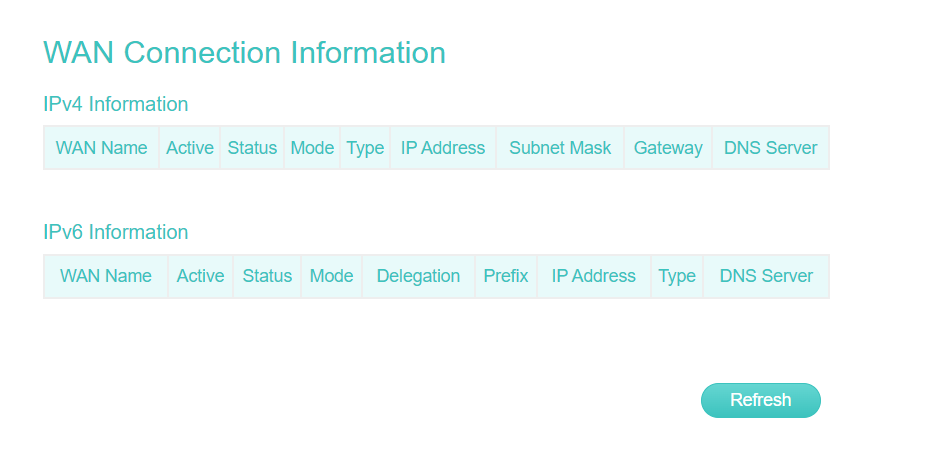The width and height of the screenshot is (931, 473).
Task: Click the Refresh button
Action: (760, 400)
